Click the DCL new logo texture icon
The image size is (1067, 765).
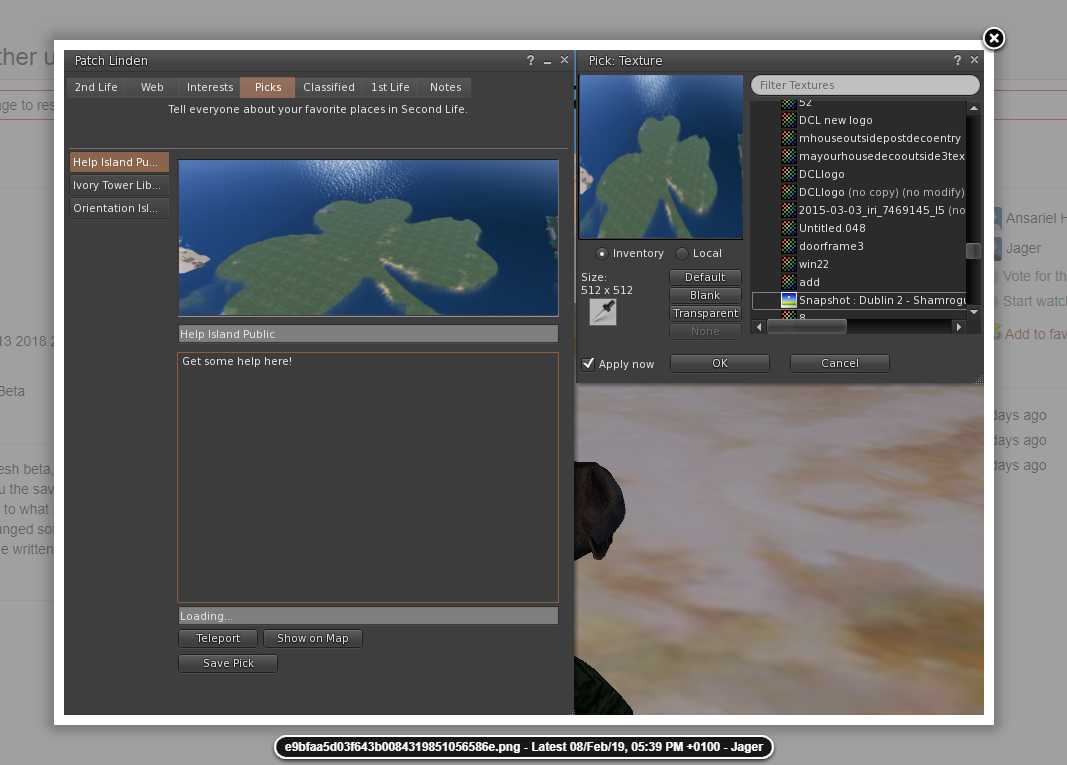pos(789,120)
